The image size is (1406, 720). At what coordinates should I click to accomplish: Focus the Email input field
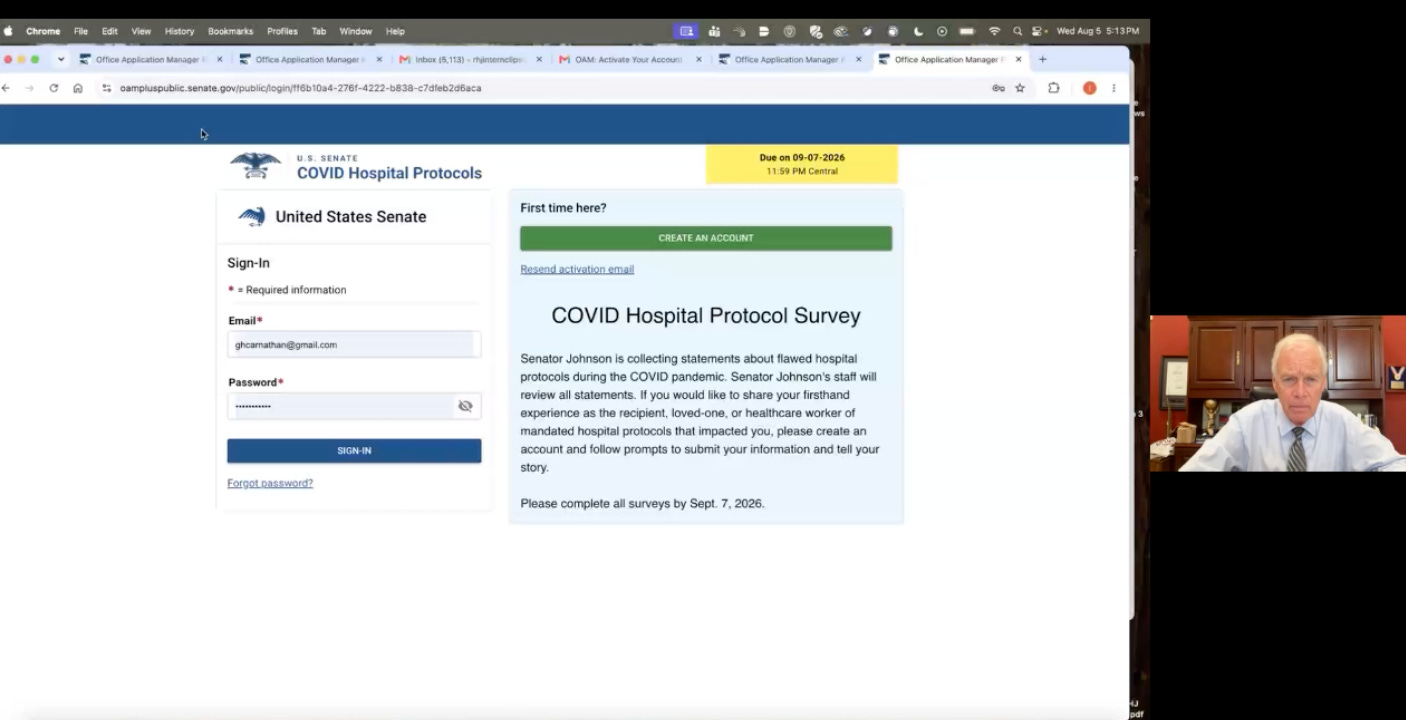tap(354, 345)
